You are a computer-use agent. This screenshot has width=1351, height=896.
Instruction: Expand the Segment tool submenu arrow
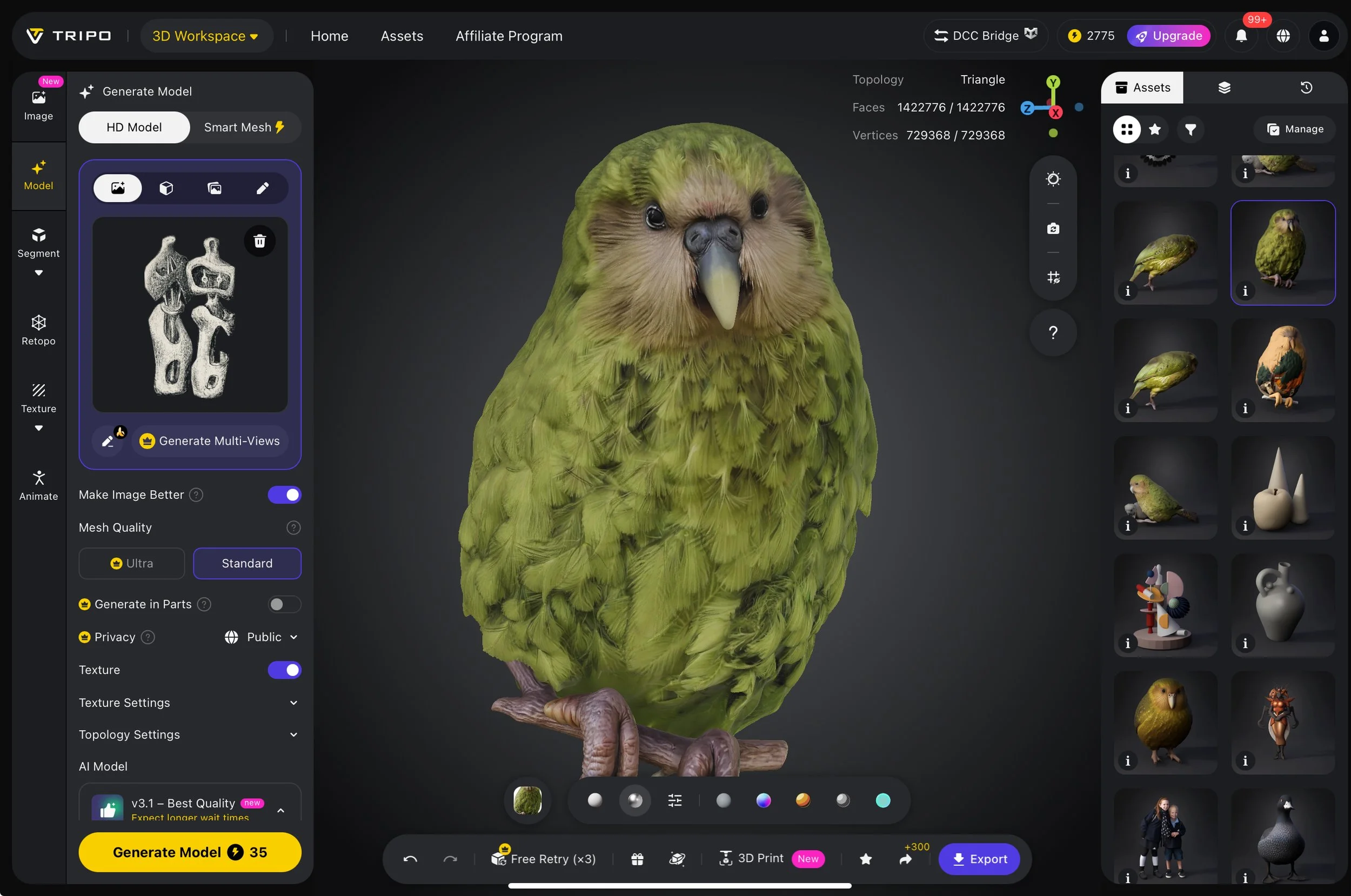point(38,273)
